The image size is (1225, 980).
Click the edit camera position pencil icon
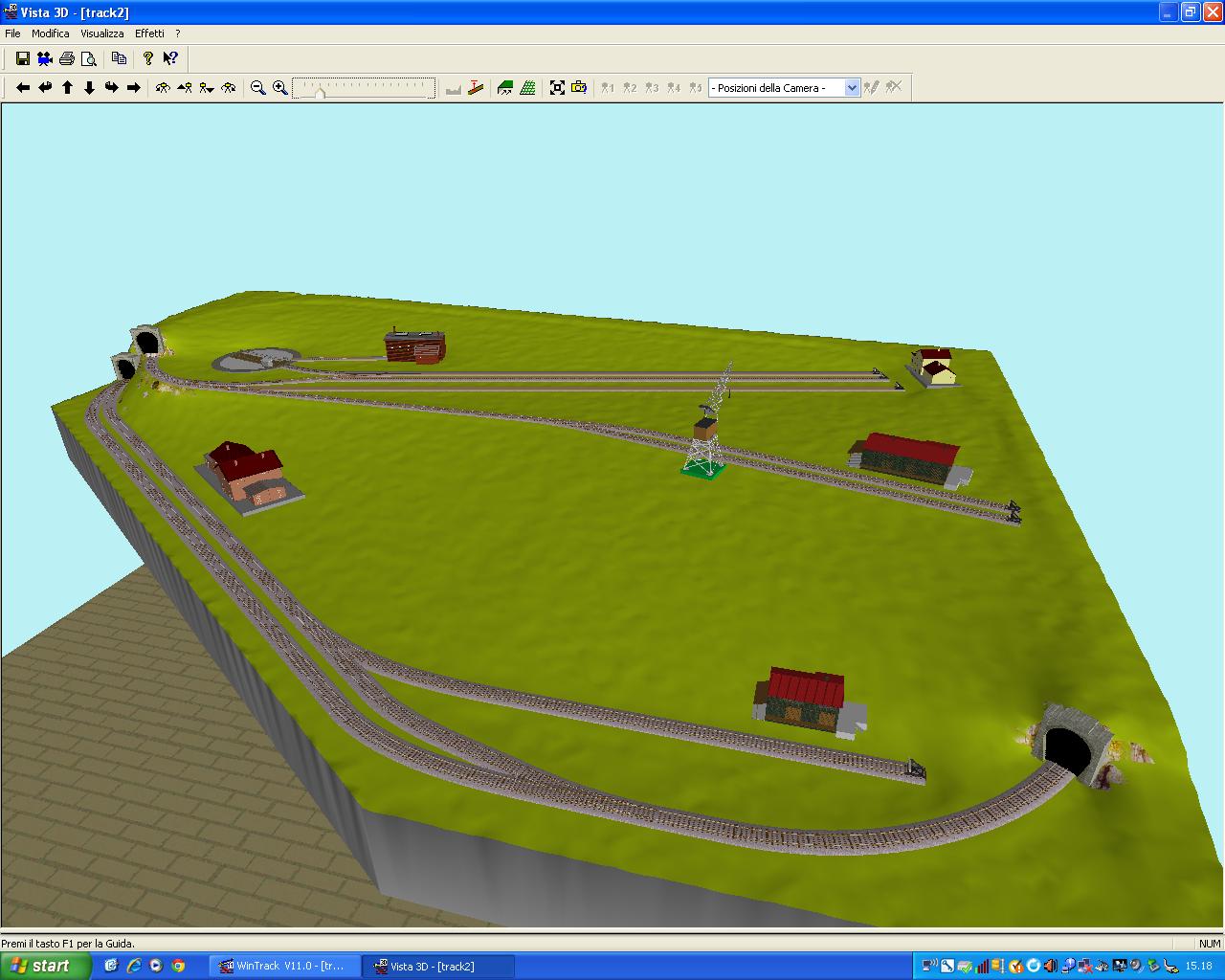tap(871, 88)
